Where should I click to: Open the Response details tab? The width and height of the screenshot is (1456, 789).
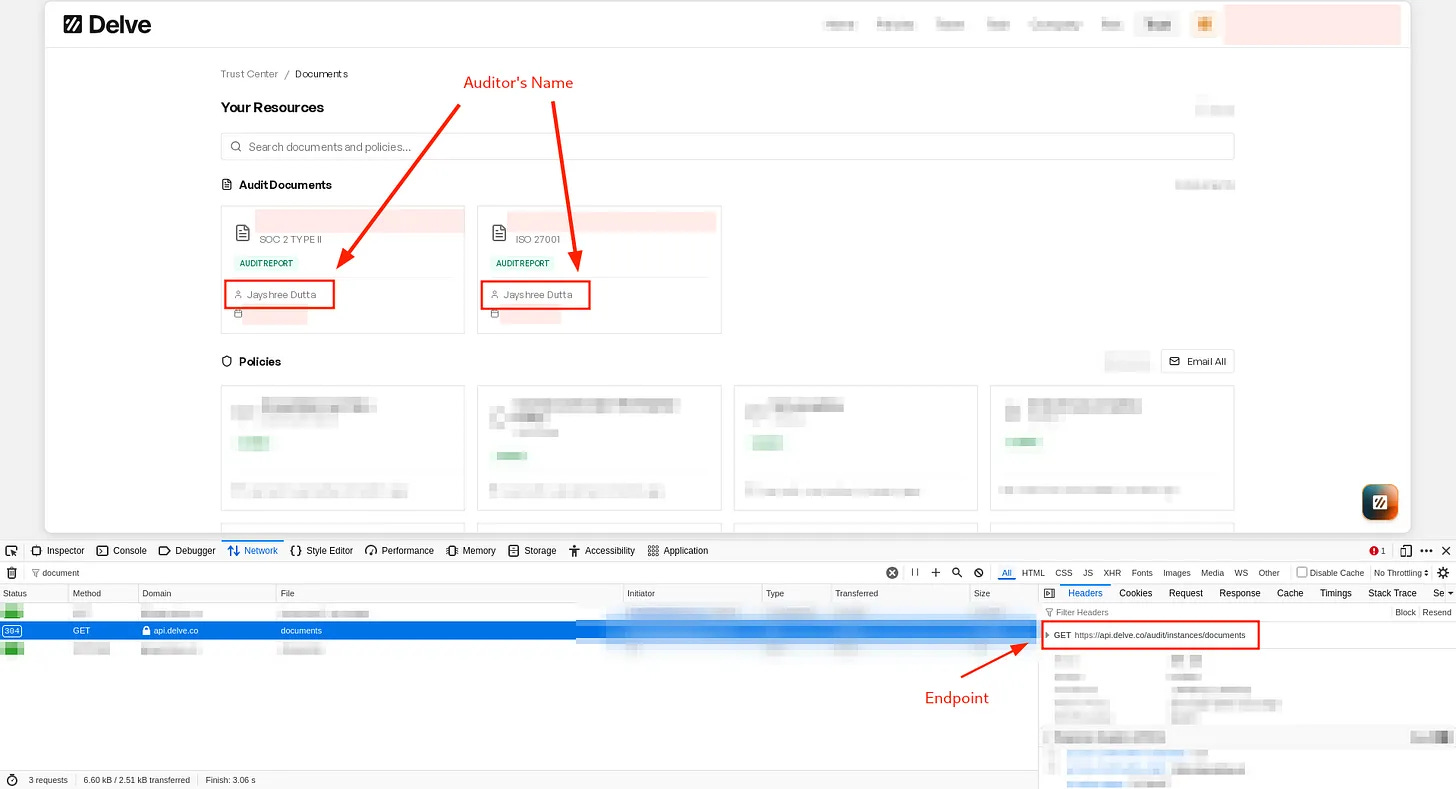1240,593
